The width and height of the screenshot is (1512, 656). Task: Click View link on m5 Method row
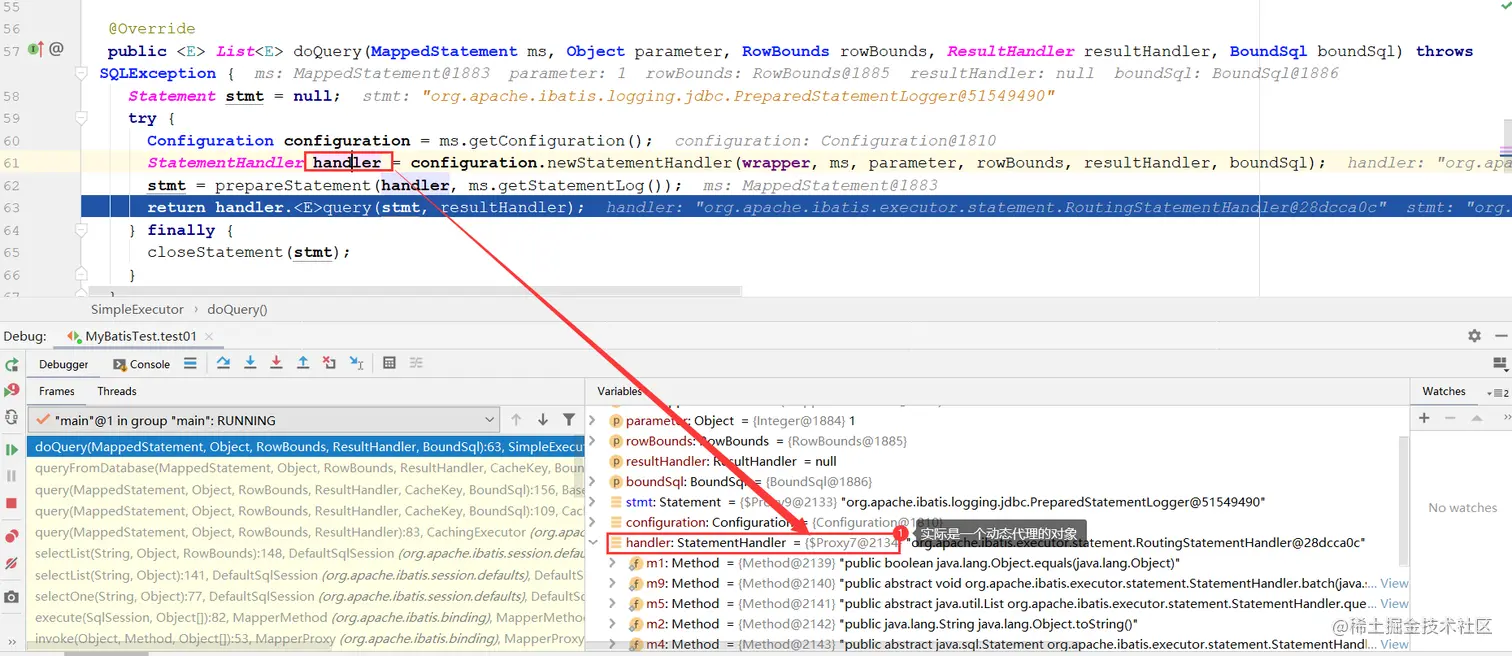(x=1394, y=604)
